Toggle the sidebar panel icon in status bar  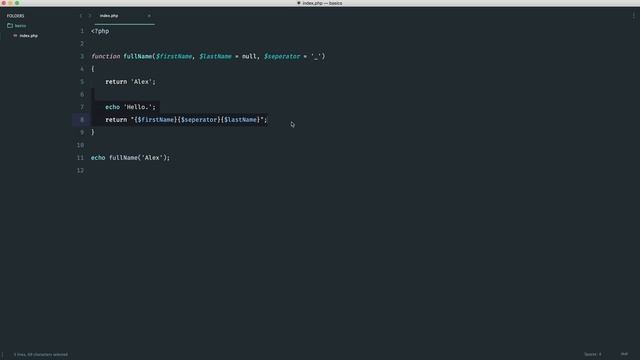[3, 355]
